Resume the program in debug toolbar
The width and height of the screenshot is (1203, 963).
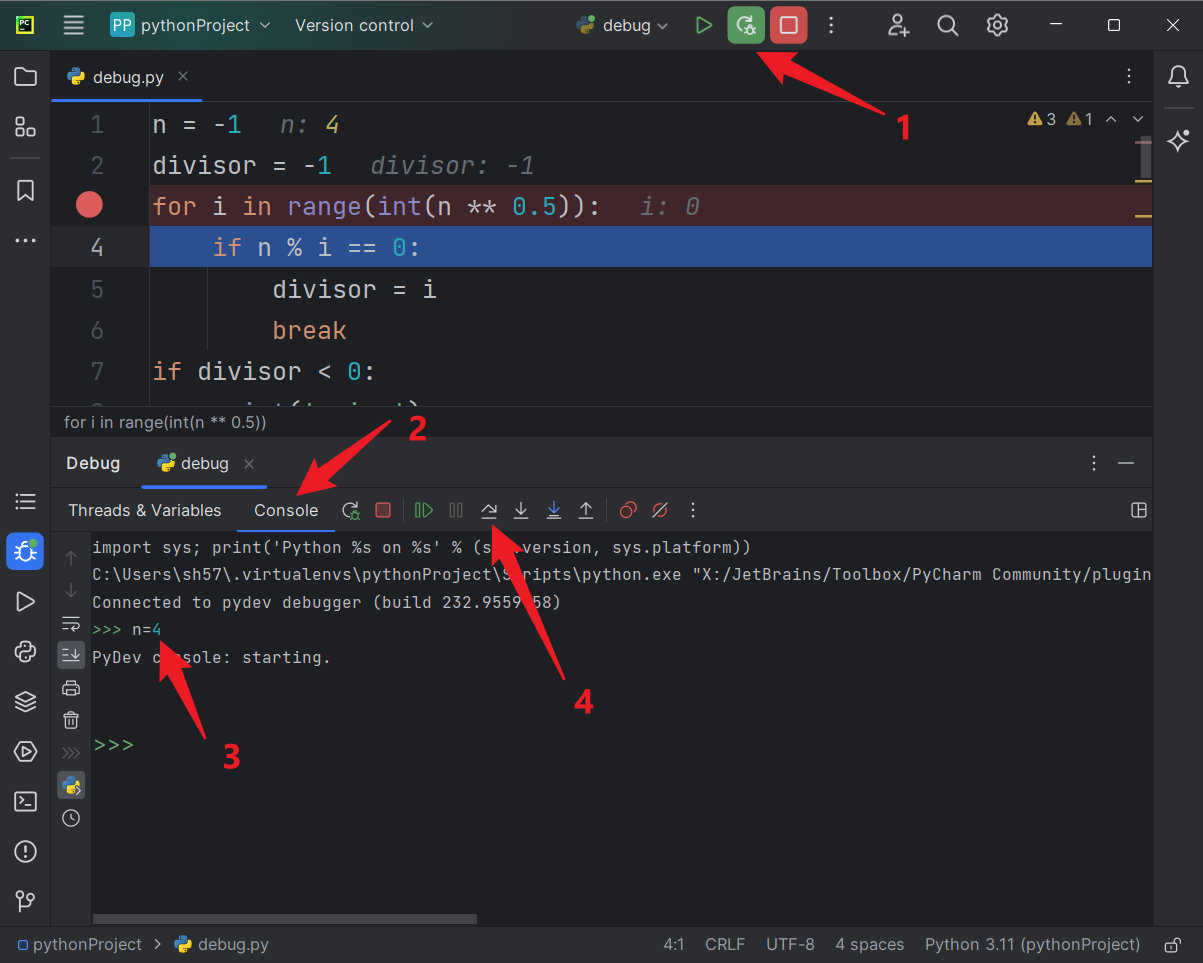point(424,510)
